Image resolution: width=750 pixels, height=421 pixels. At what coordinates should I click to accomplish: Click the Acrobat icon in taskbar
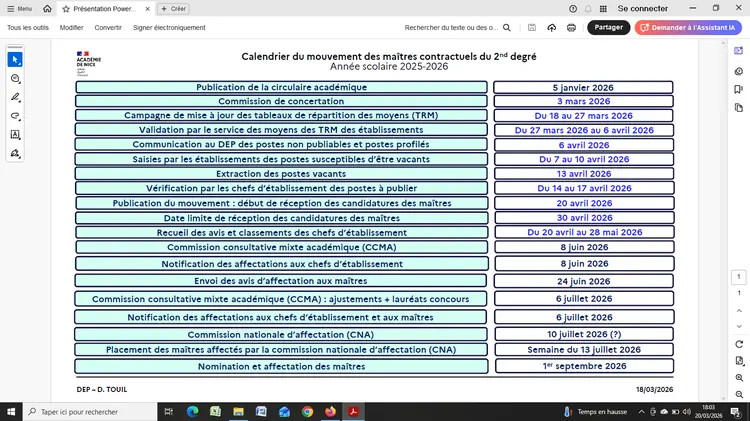353,411
